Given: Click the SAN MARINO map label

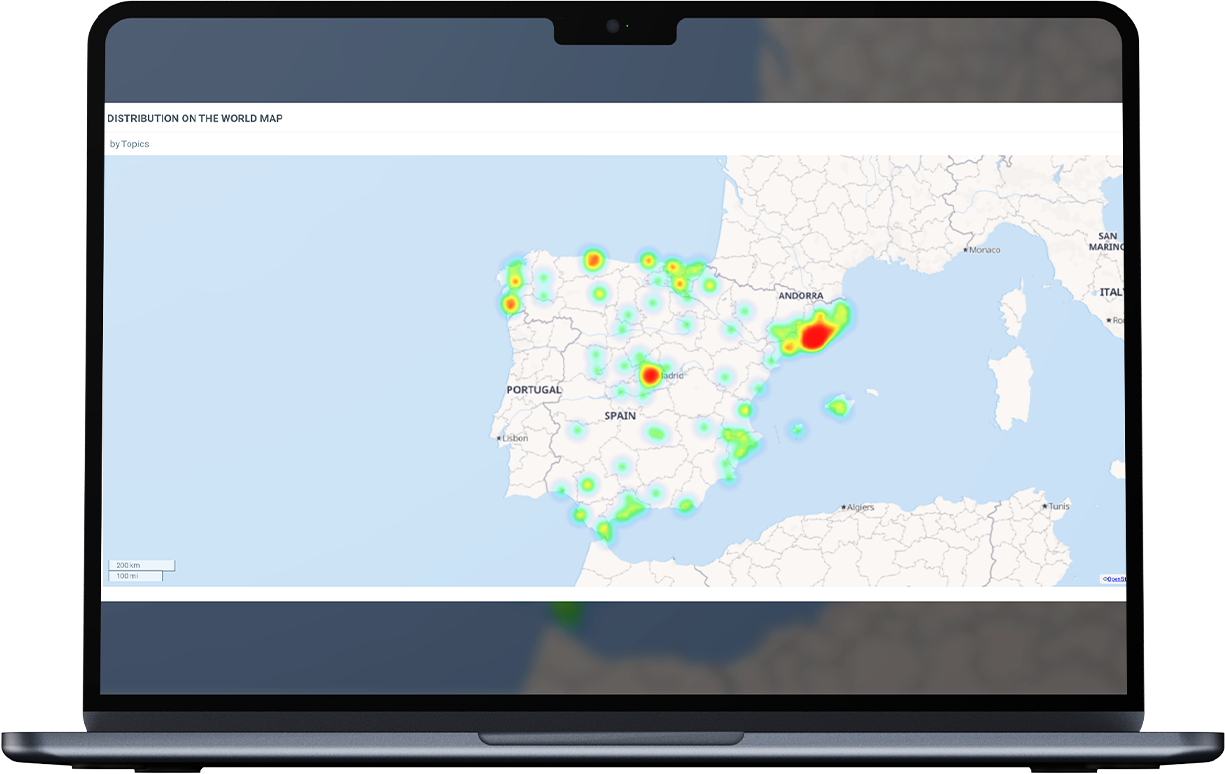Looking at the screenshot, I should point(1107,241).
